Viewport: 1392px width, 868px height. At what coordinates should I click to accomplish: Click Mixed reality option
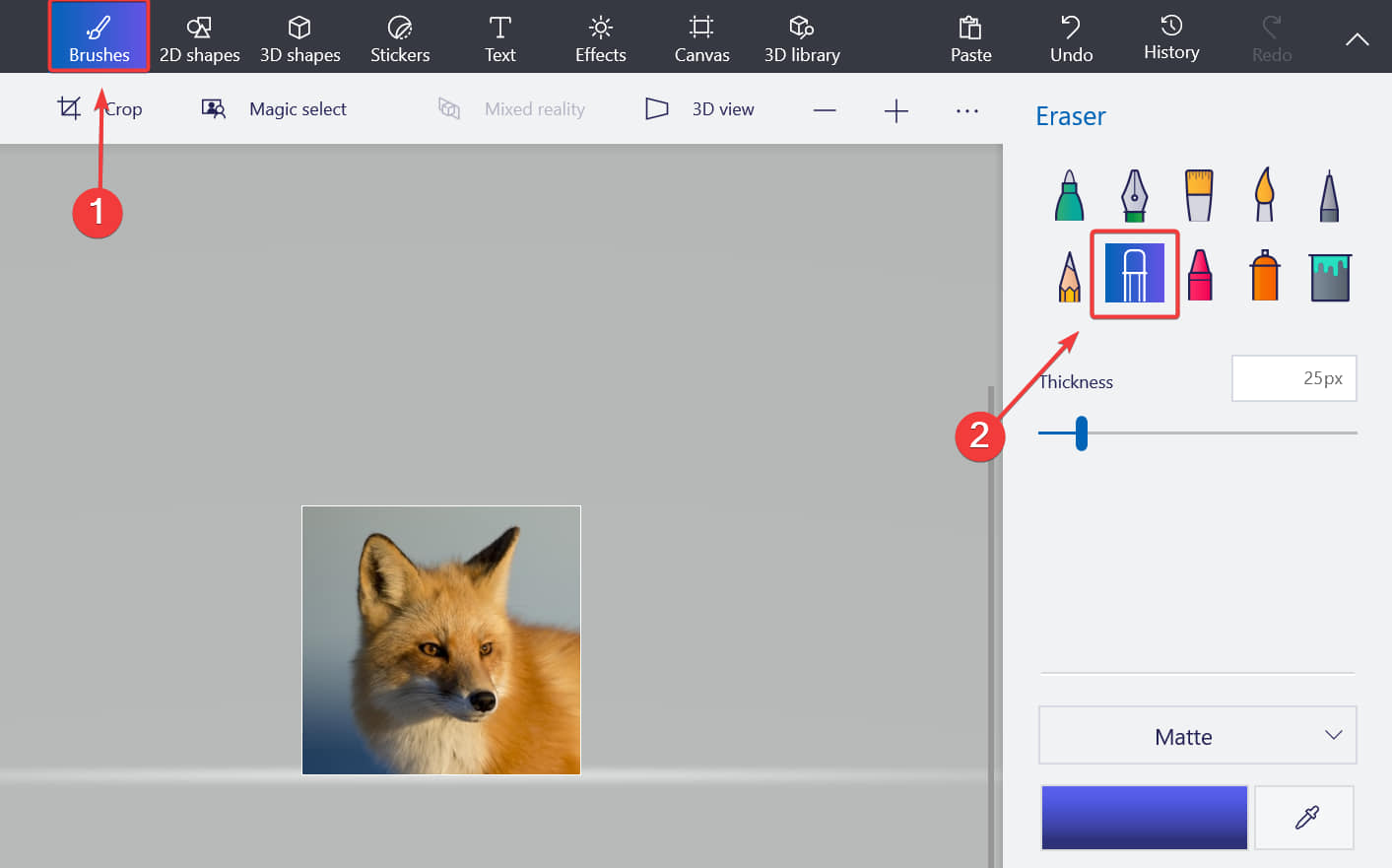(x=511, y=108)
